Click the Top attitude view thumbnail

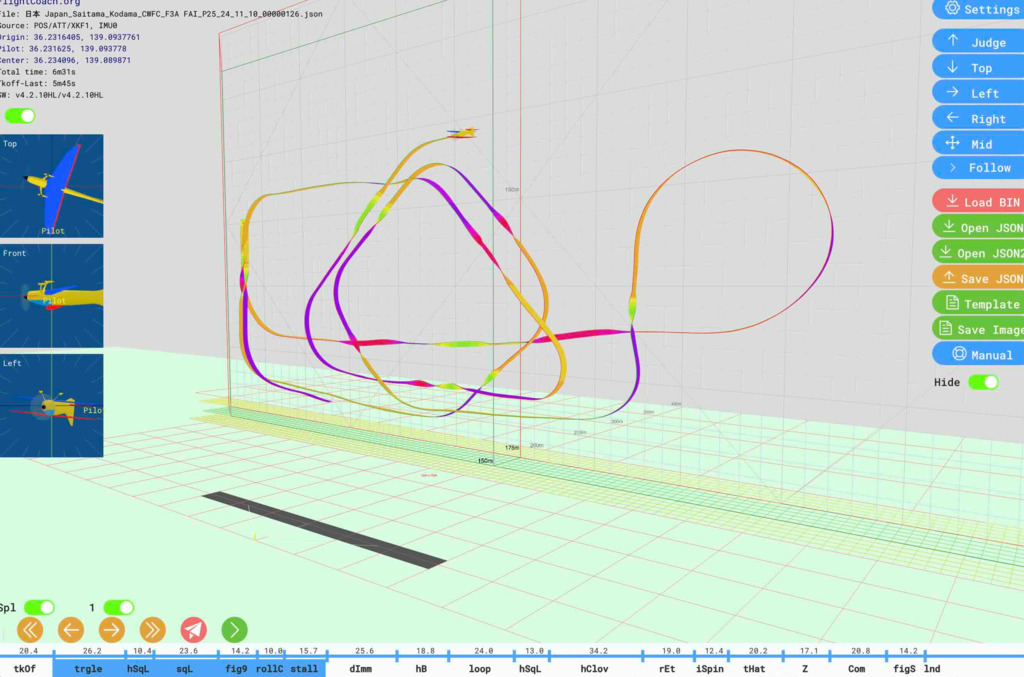coord(52,186)
